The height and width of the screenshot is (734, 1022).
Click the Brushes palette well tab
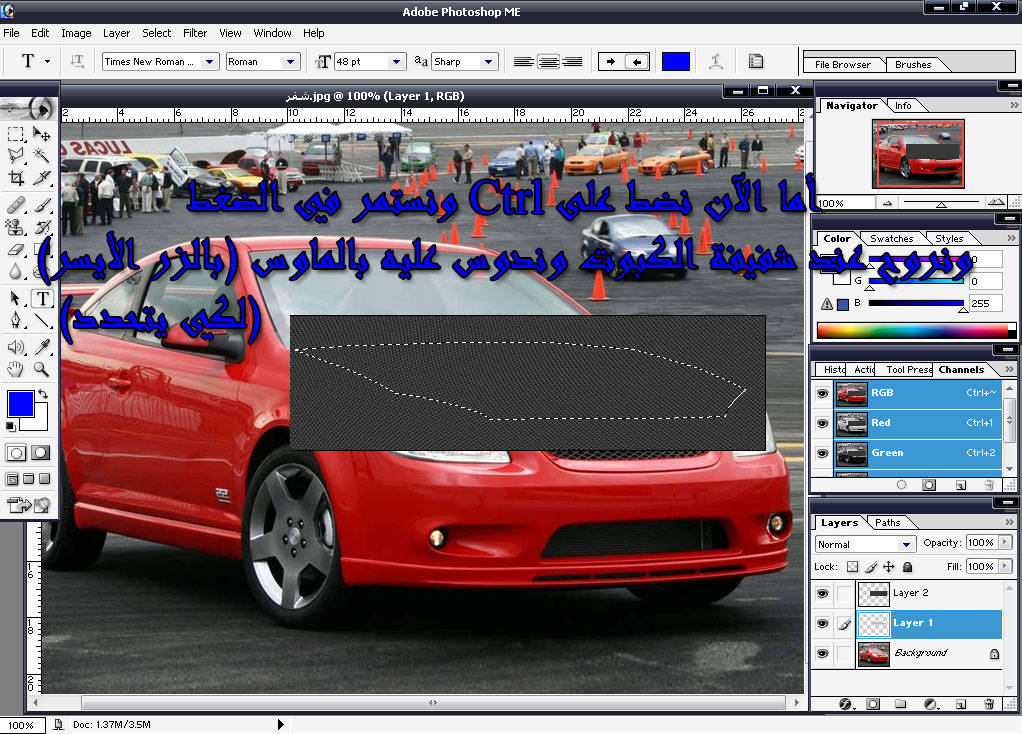click(x=912, y=64)
